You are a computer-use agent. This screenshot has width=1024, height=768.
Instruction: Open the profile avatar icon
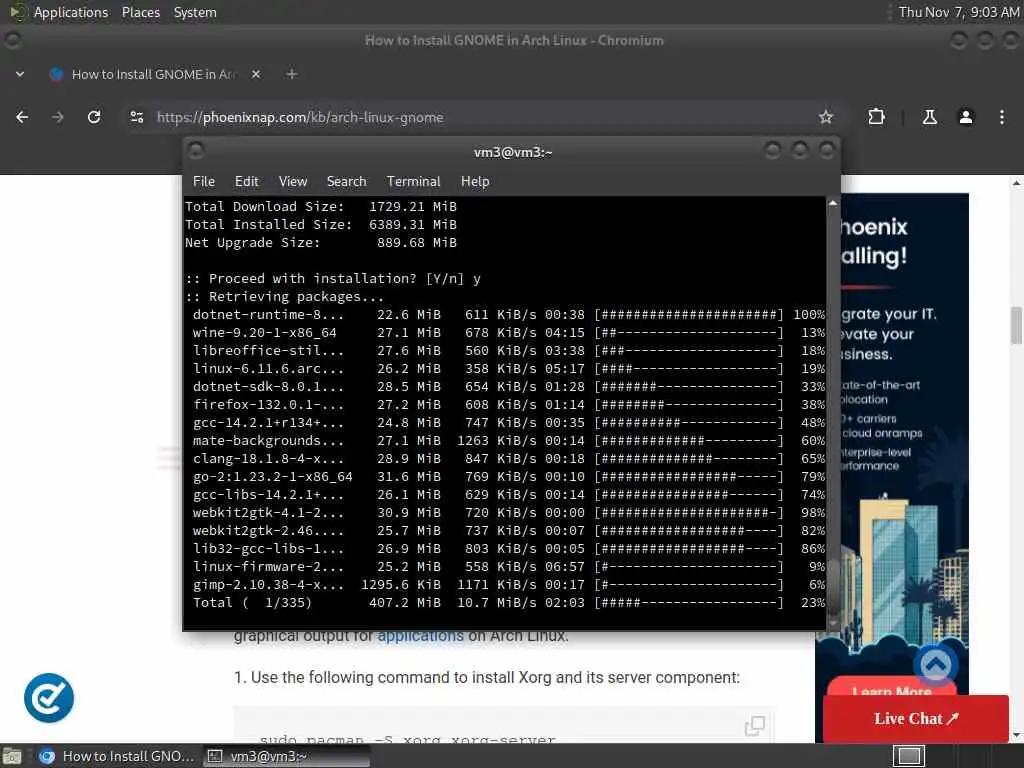click(x=966, y=118)
